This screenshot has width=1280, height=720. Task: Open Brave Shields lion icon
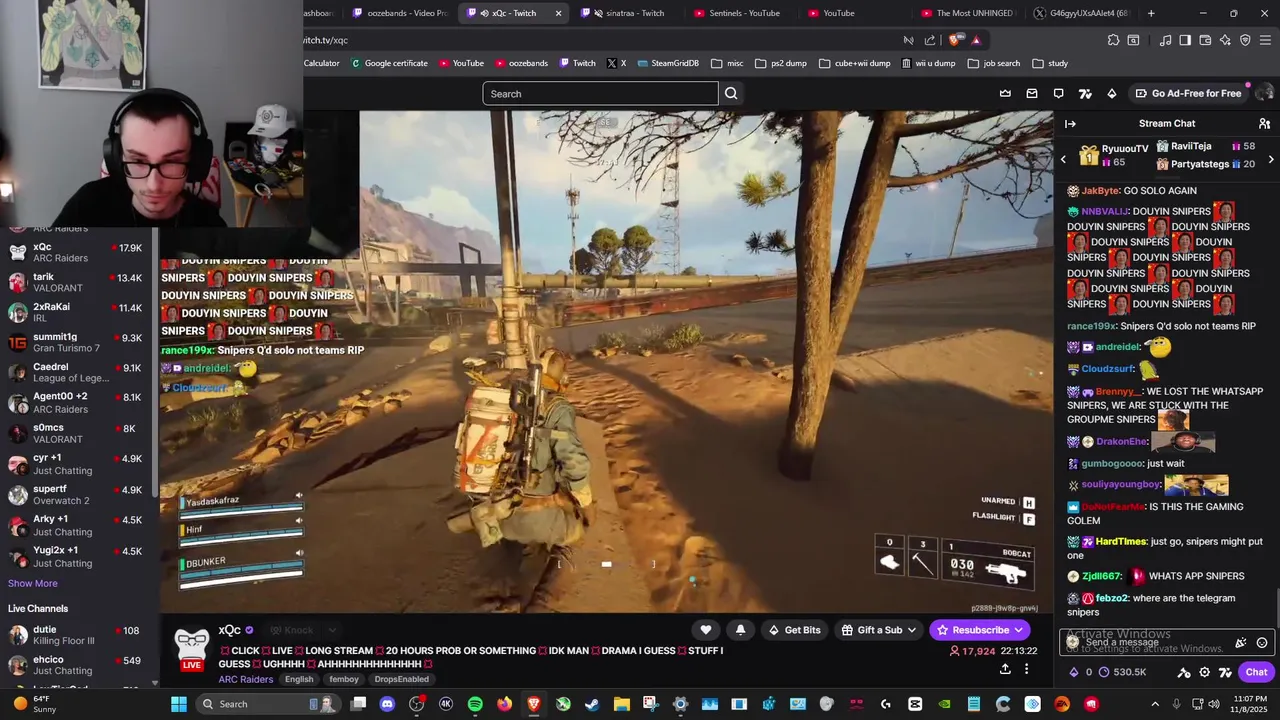pos(954,40)
